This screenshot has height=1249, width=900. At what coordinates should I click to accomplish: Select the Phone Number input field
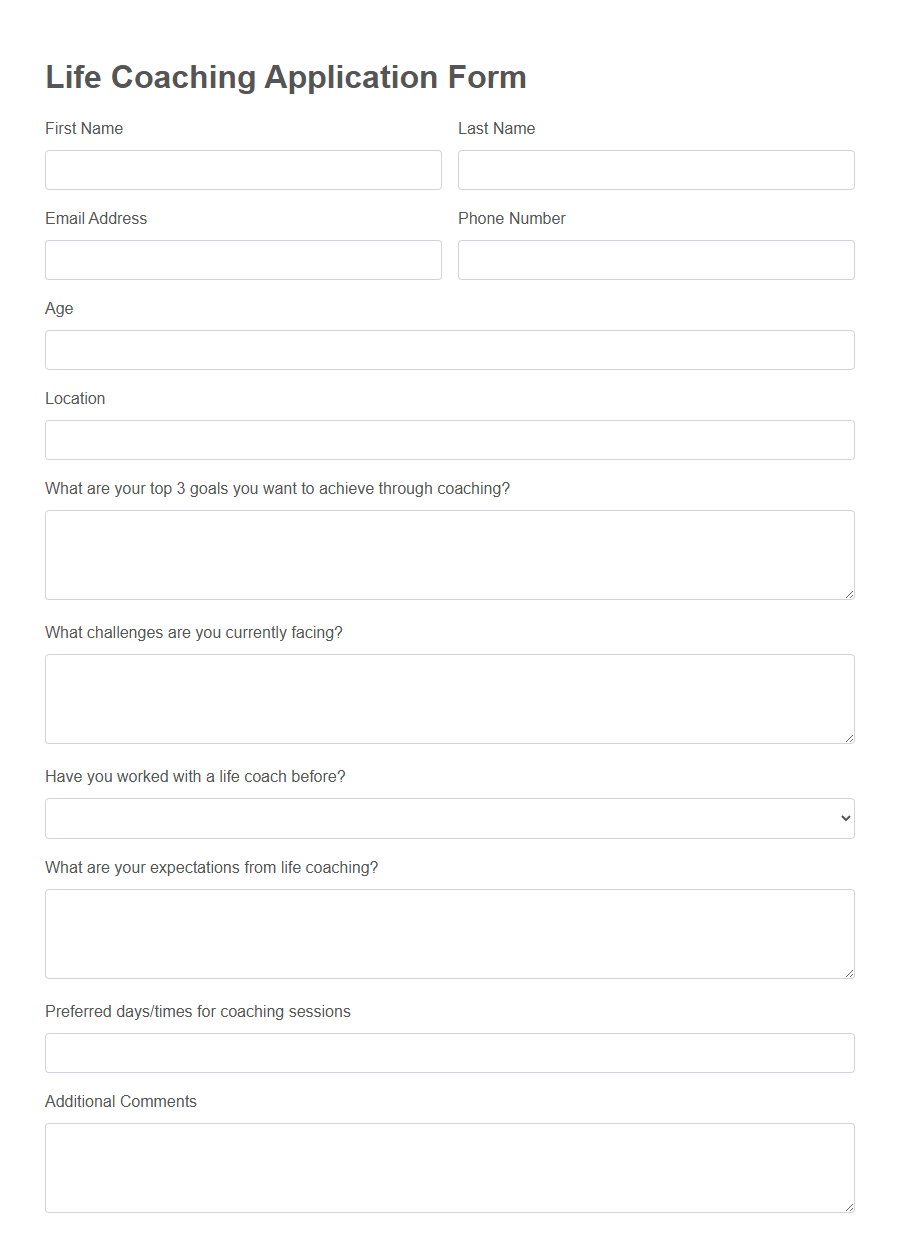coord(656,259)
